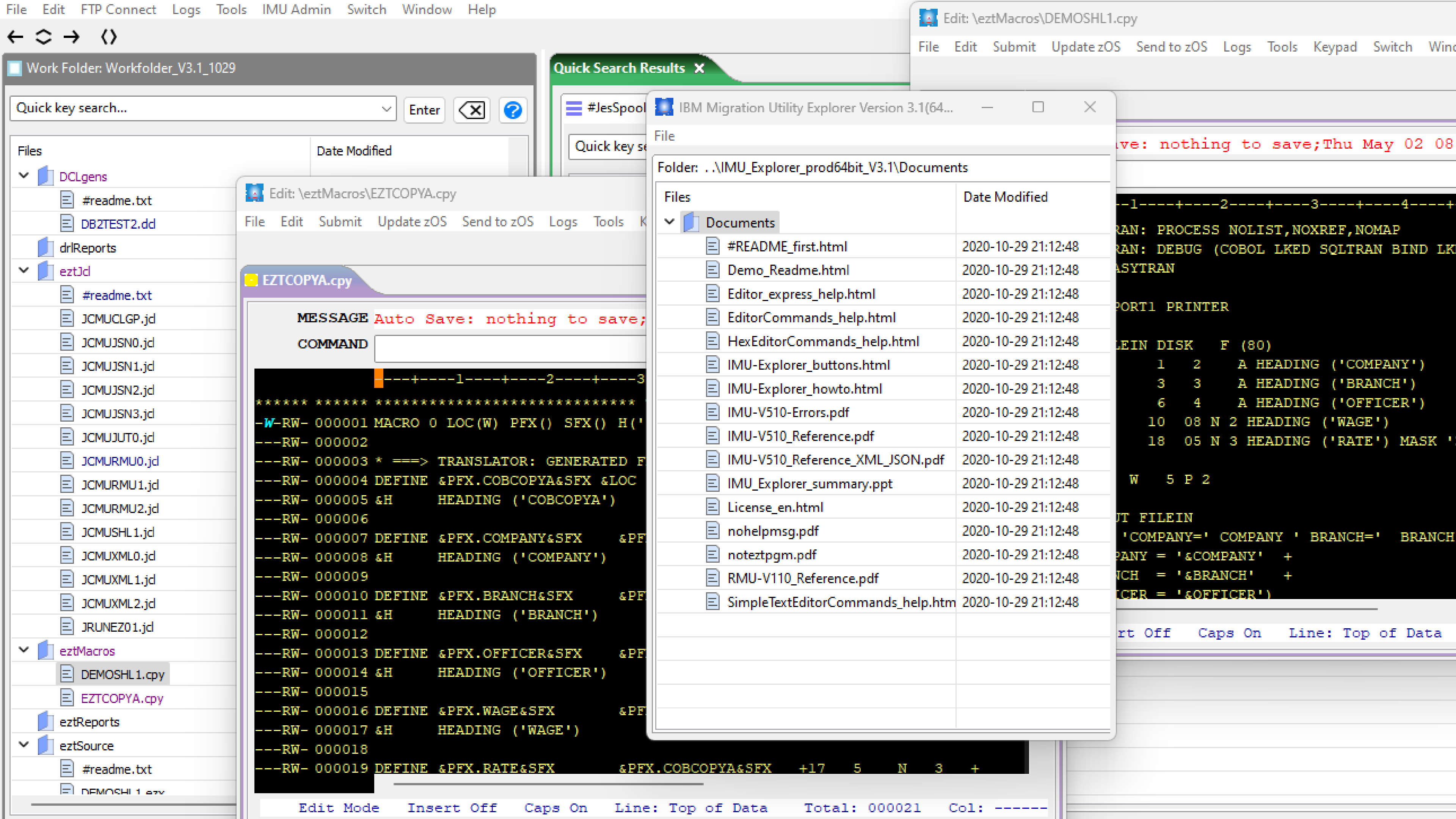This screenshot has height=819, width=1456.
Task: Click inside the COMMAND input field
Action: [x=509, y=348]
